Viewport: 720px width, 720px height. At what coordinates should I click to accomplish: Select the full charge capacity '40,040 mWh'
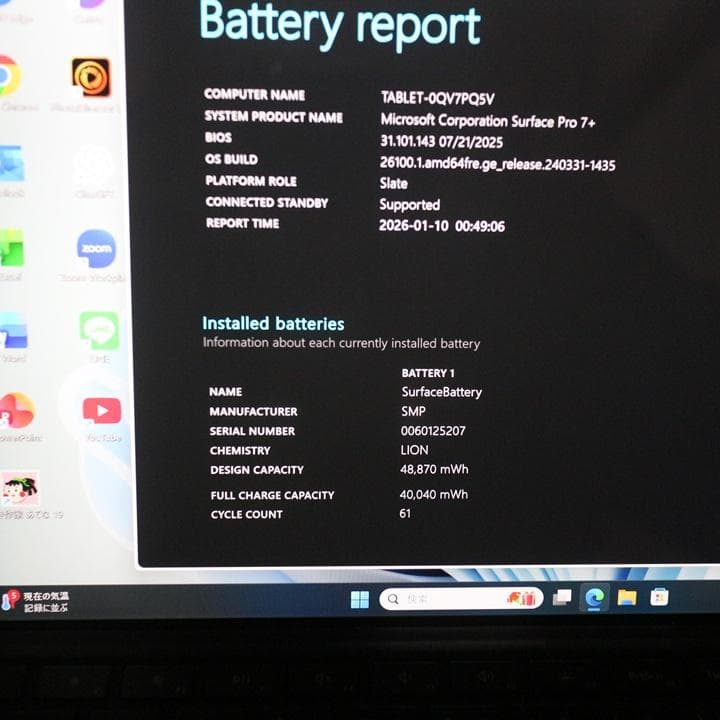434,495
